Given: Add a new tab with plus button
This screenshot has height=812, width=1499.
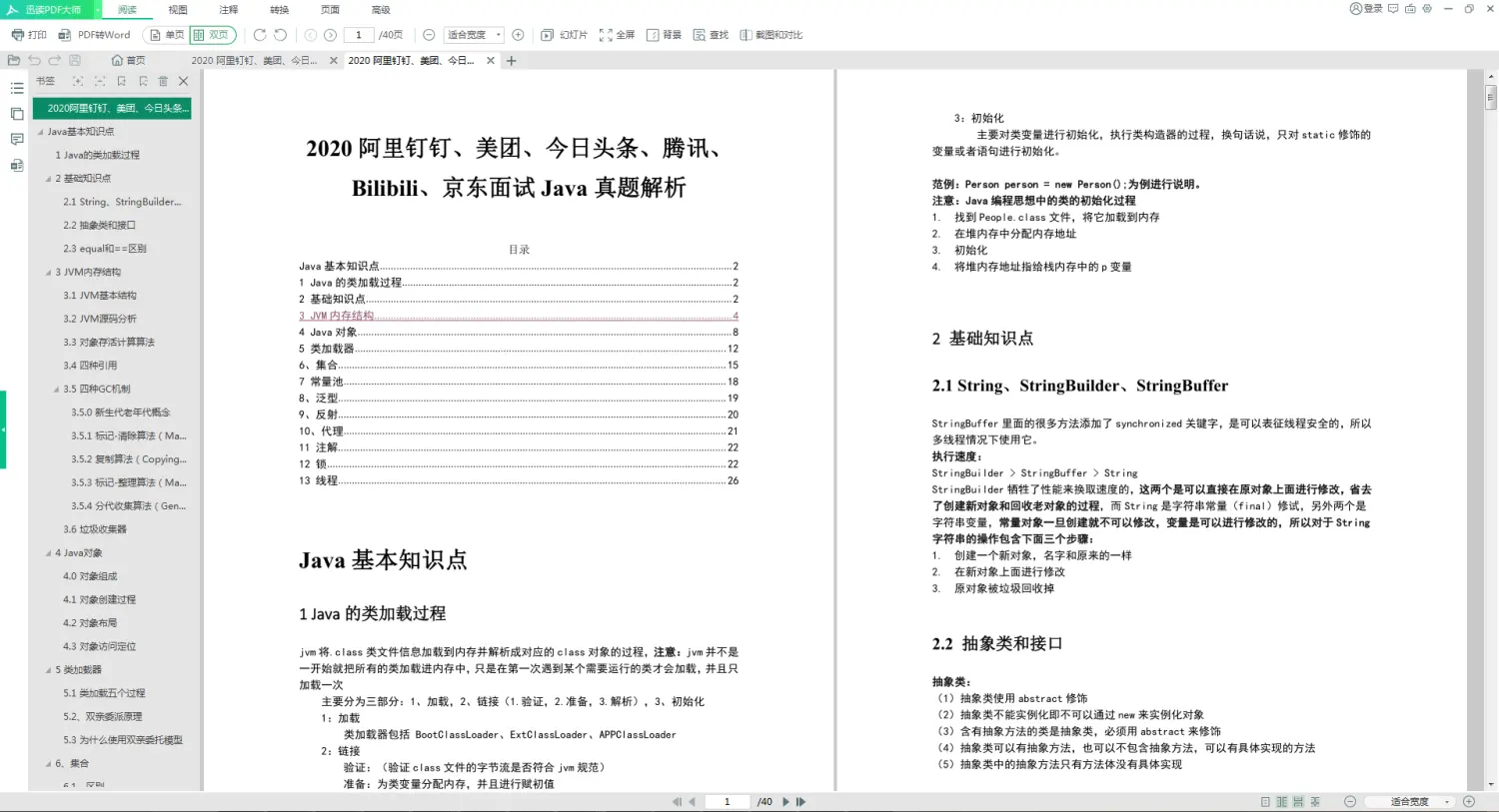Looking at the screenshot, I should pyautogui.click(x=512, y=61).
